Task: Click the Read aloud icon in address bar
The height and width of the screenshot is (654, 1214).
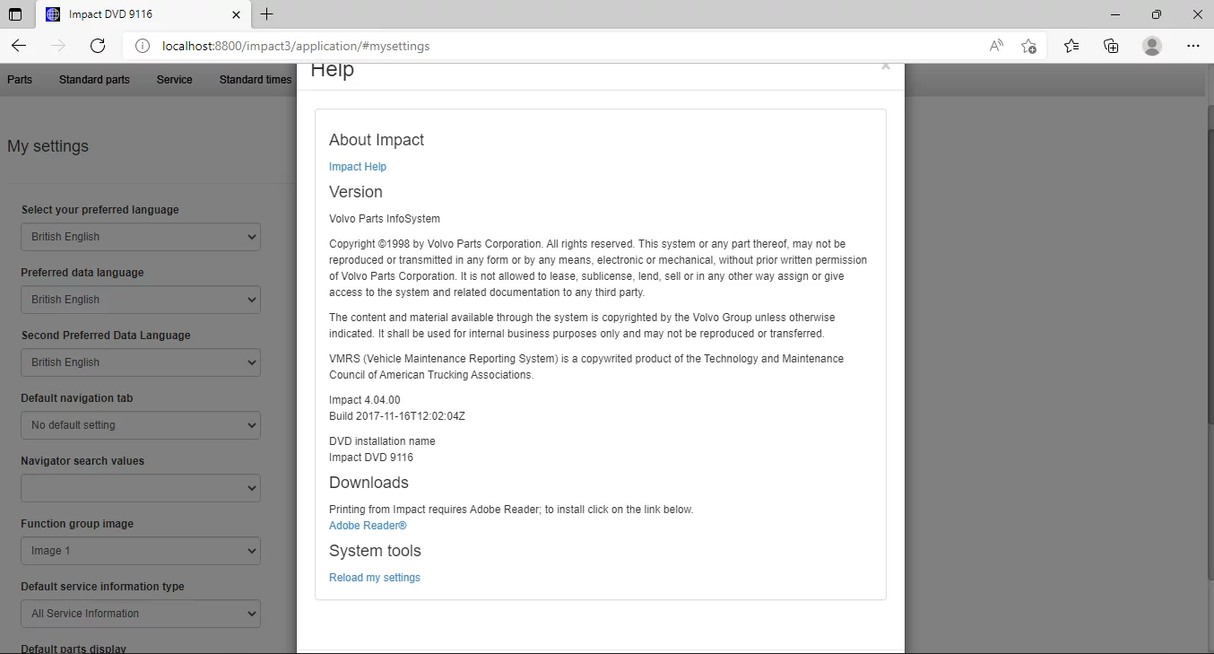Action: click(x=996, y=46)
